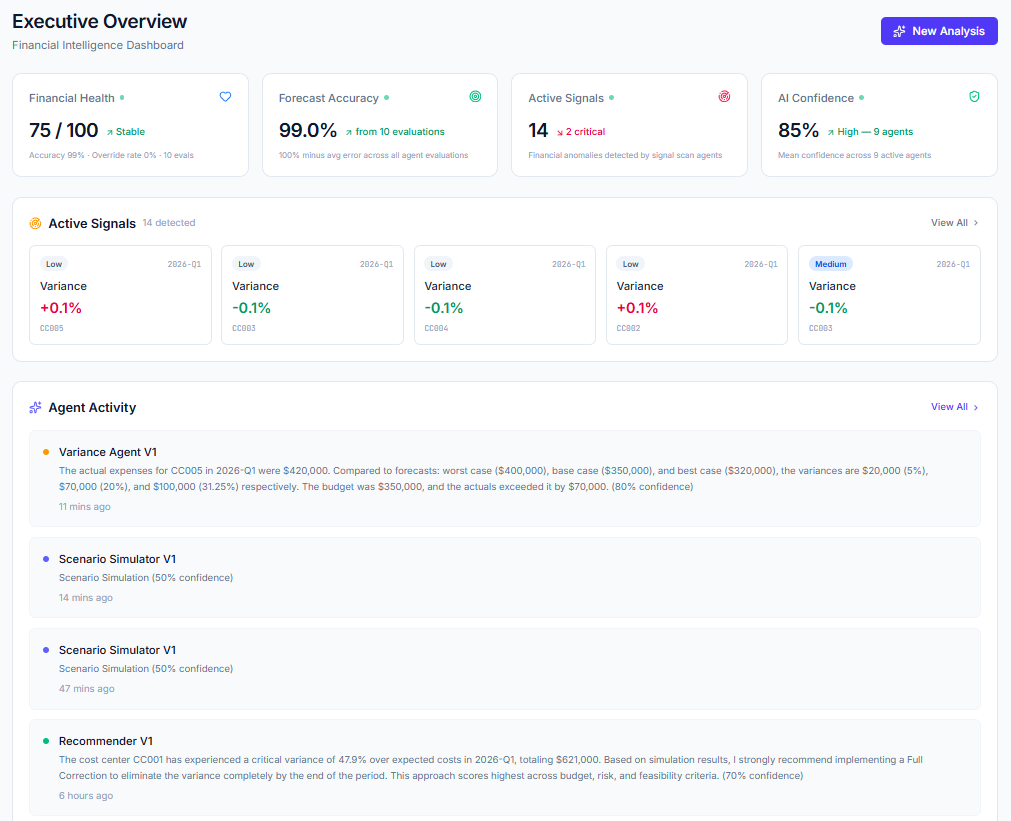Open the New Analysis dialog

(938, 31)
